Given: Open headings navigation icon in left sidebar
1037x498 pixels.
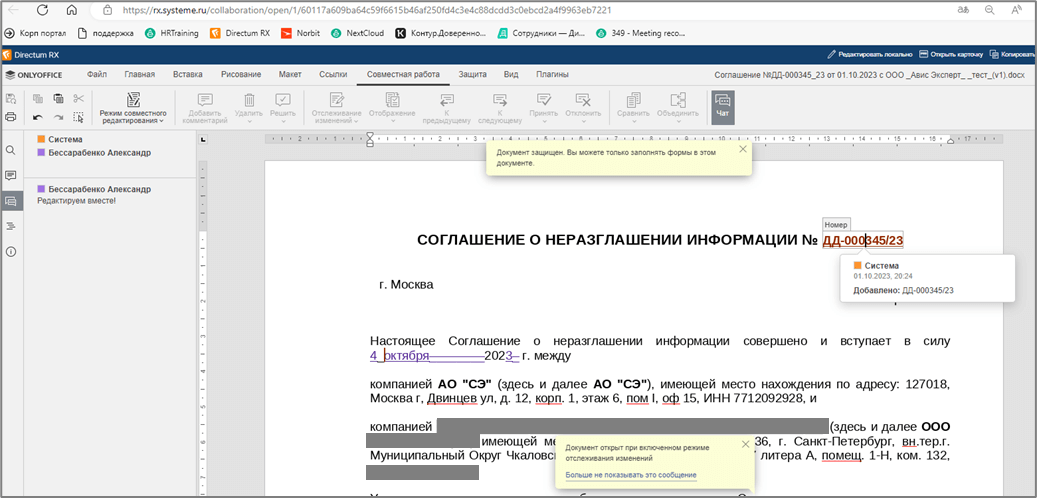Looking at the screenshot, I should coord(11,226).
